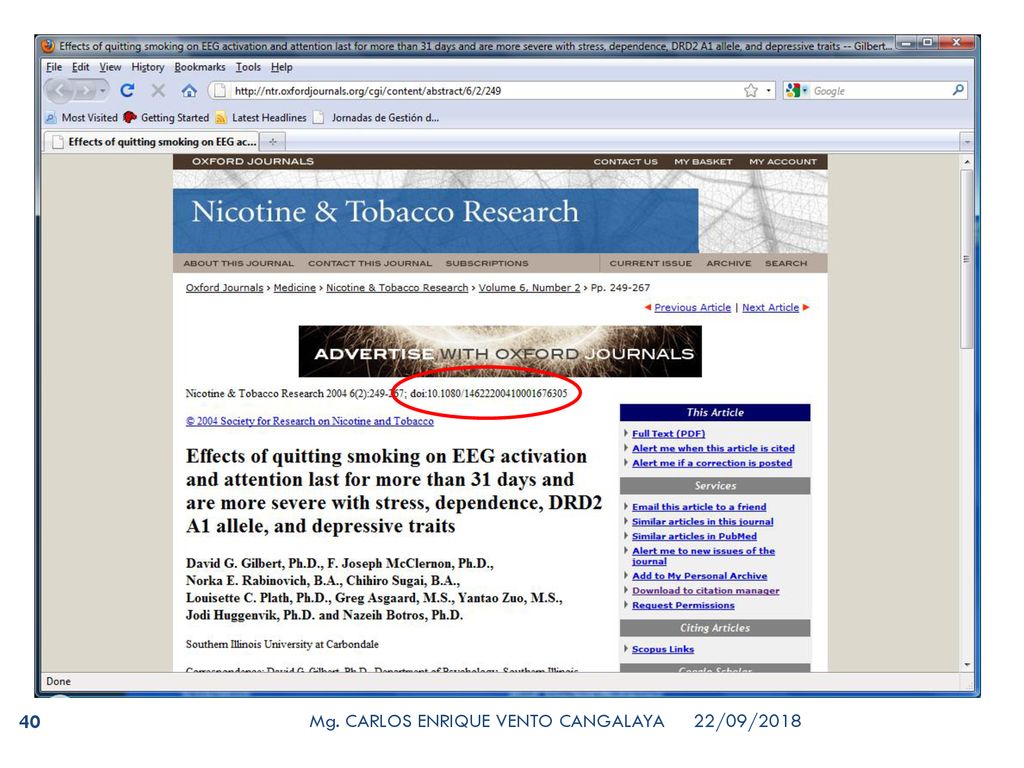The width and height of the screenshot is (1024, 768).
Task: Click Request Permissions link
Action: 683,605
